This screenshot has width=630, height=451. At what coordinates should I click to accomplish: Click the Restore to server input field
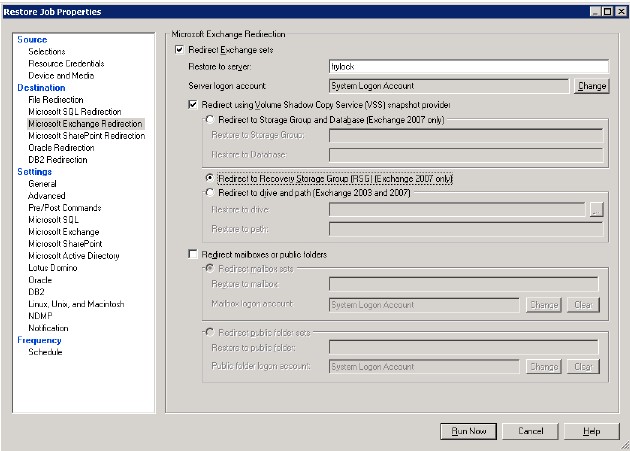(468, 67)
